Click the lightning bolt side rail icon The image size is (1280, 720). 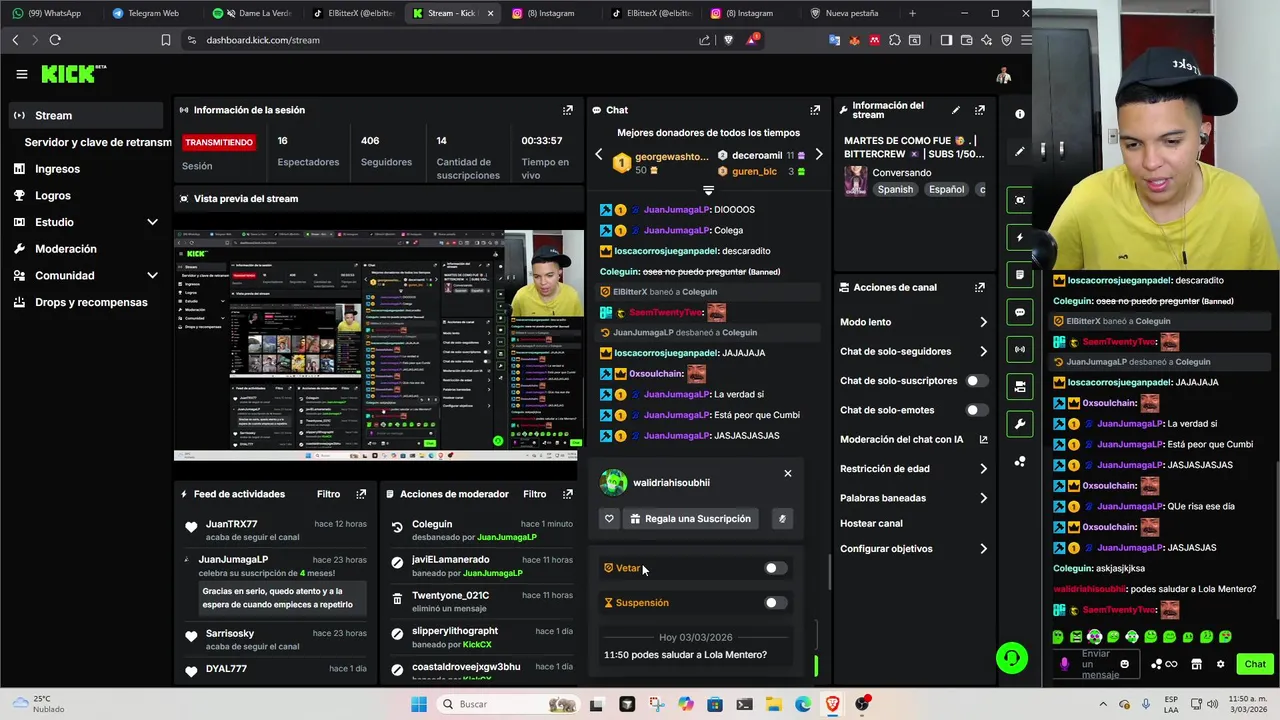tap(1020, 237)
